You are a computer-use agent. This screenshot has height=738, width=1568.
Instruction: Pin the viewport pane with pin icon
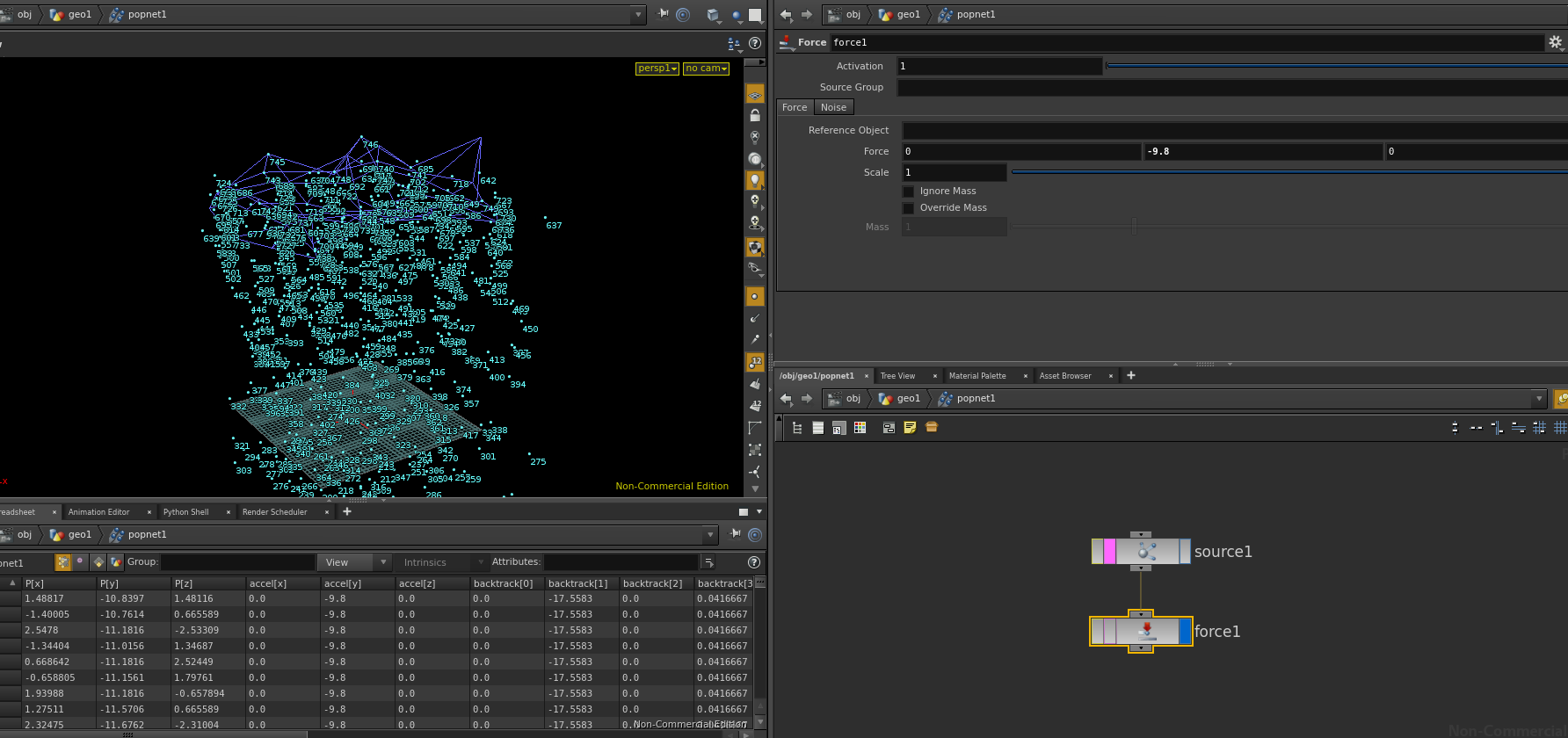click(x=664, y=14)
